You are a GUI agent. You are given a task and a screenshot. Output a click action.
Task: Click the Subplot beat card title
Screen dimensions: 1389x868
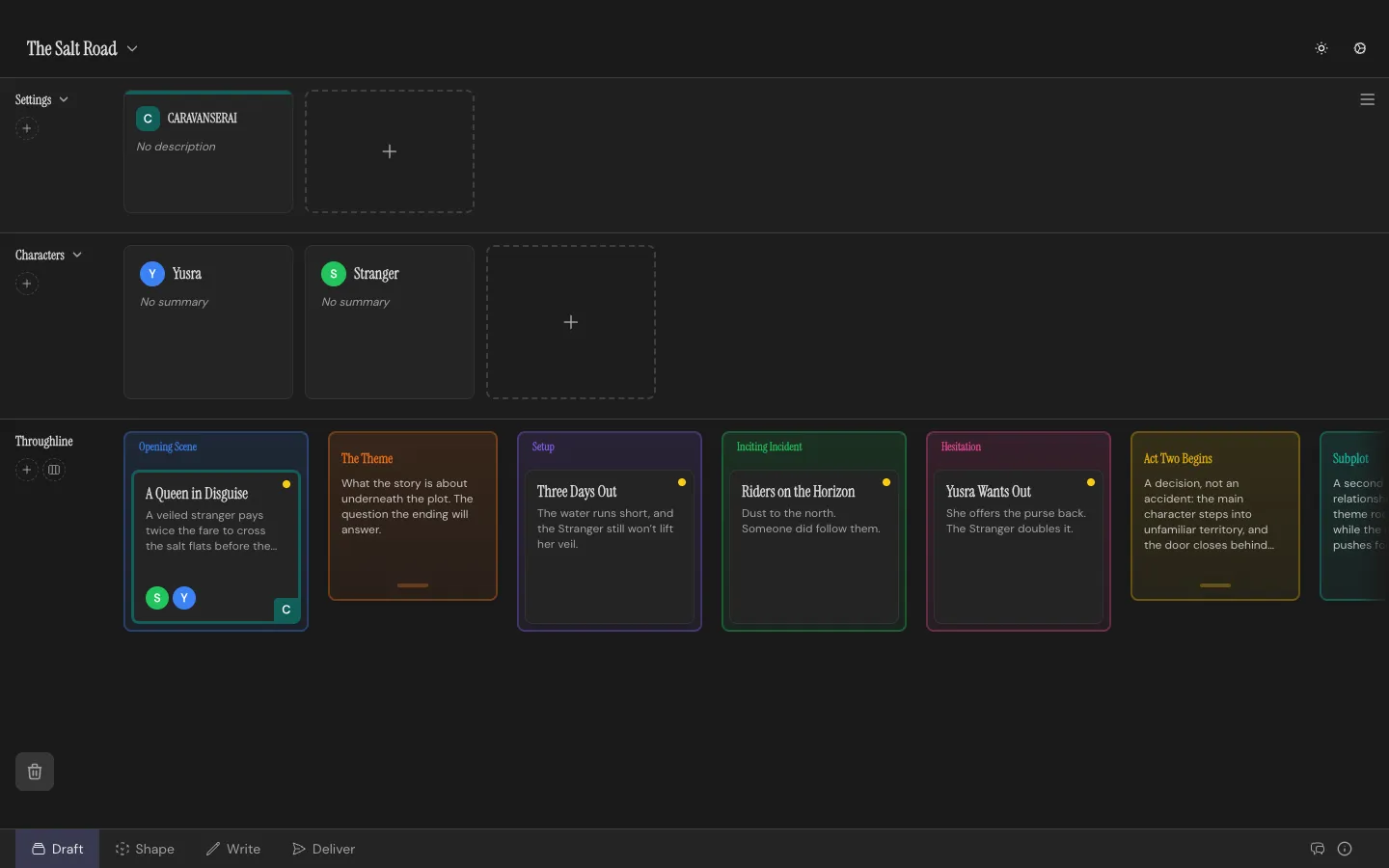(x=1350, y=459)
